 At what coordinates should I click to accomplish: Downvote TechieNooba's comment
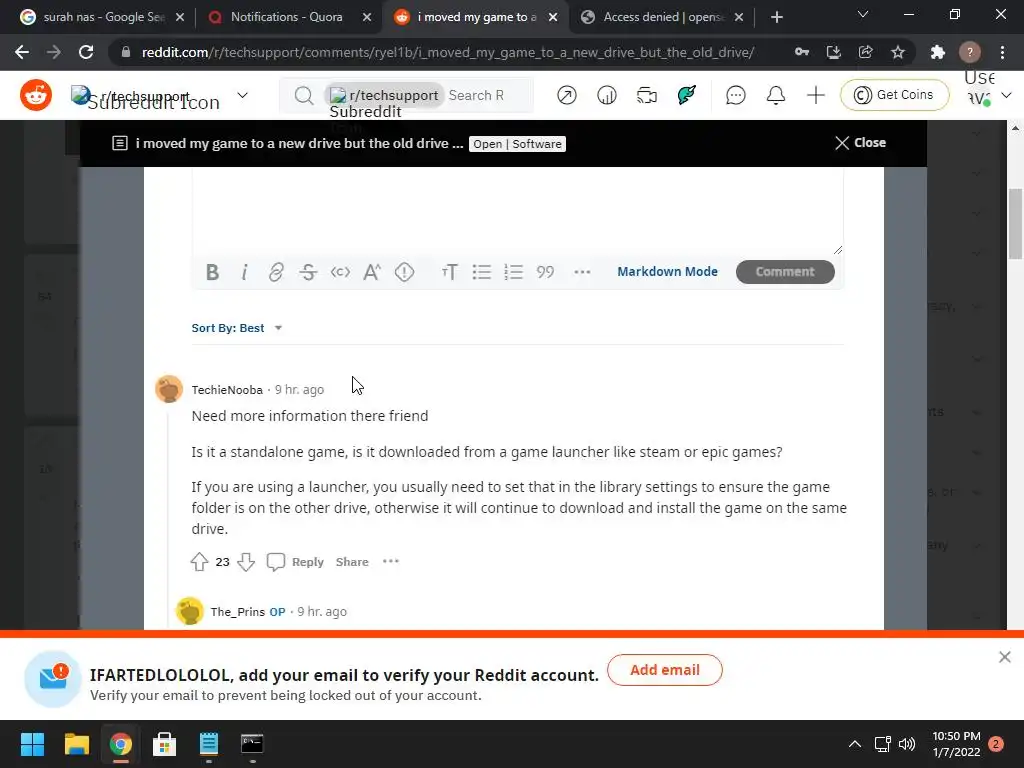[x=246, y=562]
